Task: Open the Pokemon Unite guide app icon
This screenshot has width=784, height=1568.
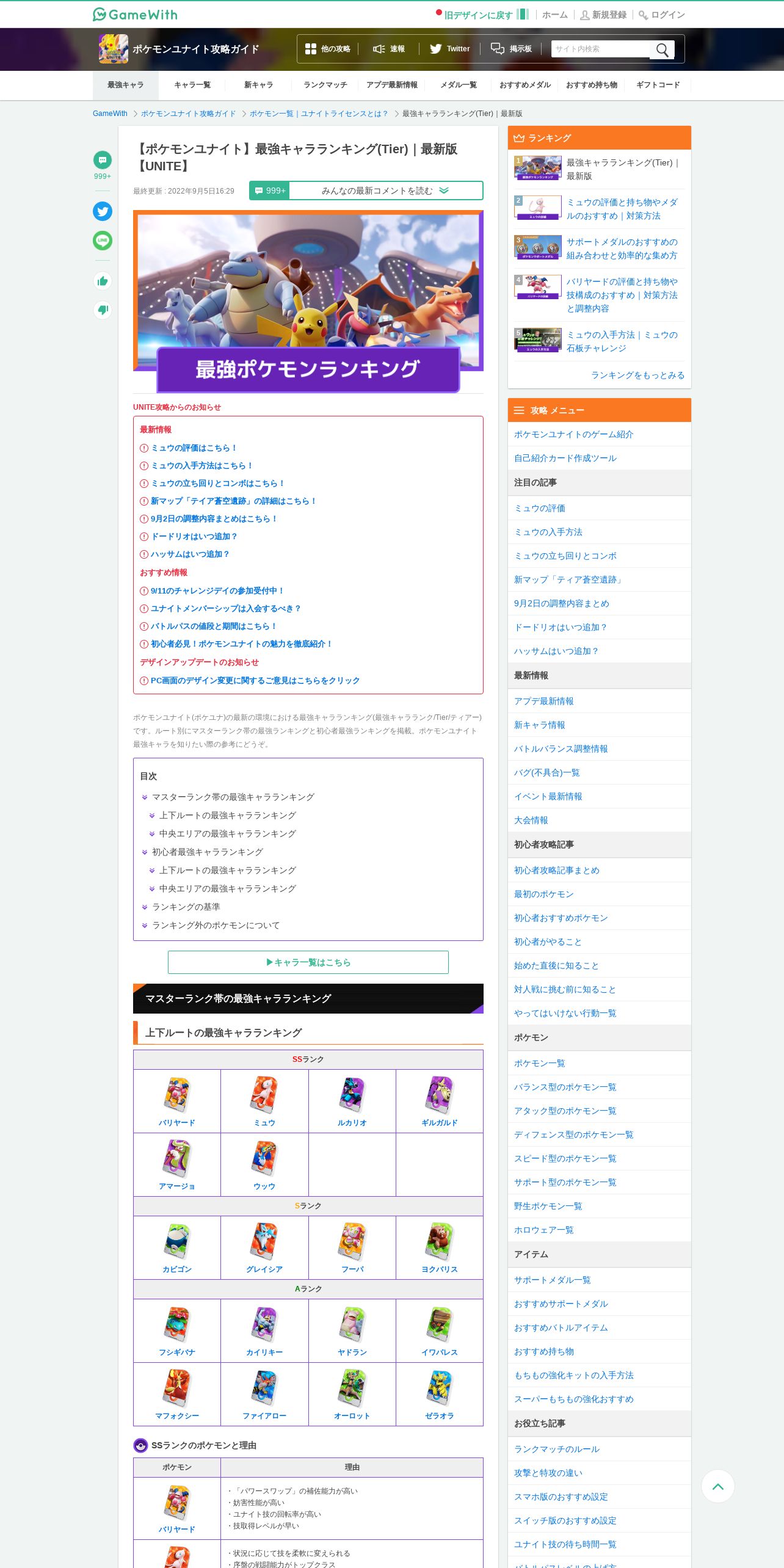Action: click(x=114, y=49)
